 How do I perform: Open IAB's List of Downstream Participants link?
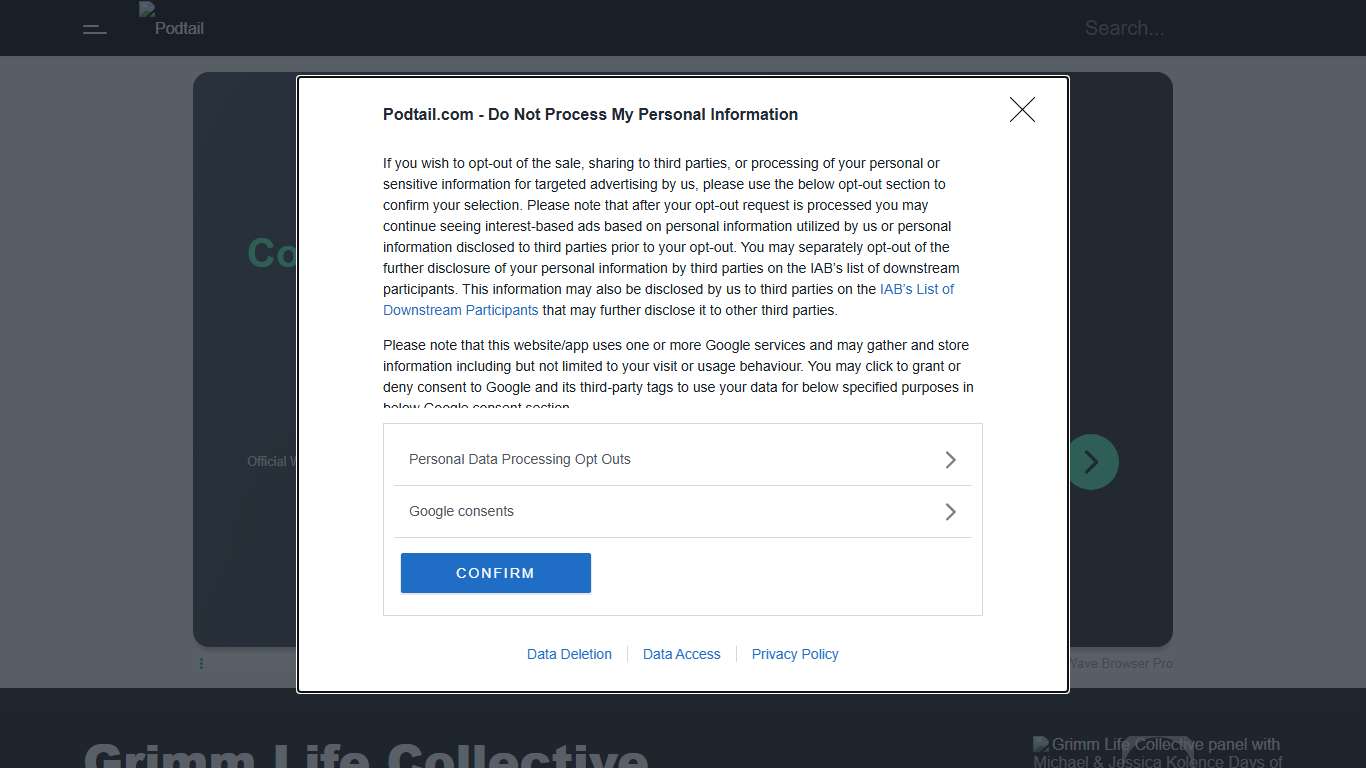point(916,290)
